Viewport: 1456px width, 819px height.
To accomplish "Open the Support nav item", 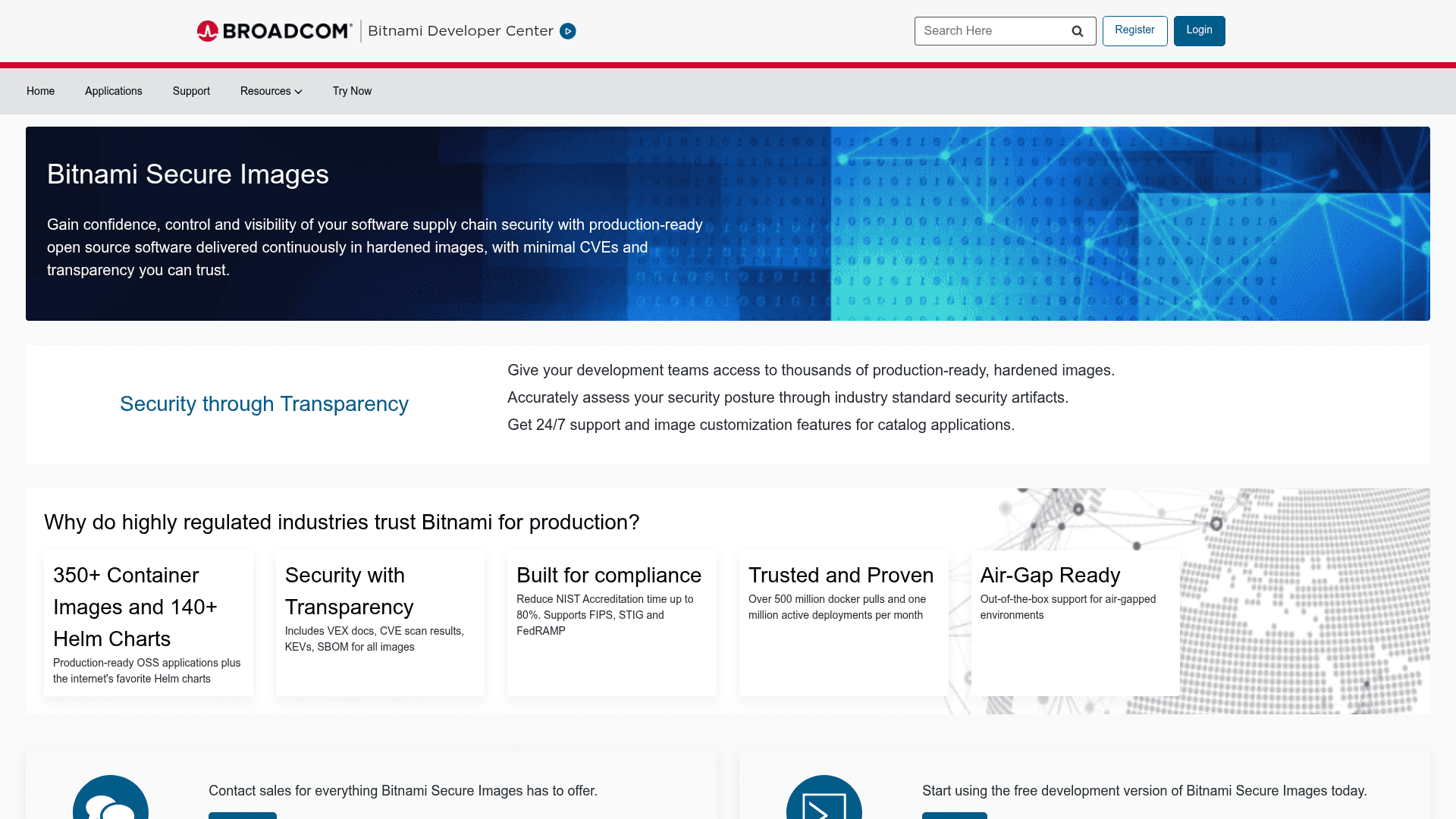I will [191, 91].
